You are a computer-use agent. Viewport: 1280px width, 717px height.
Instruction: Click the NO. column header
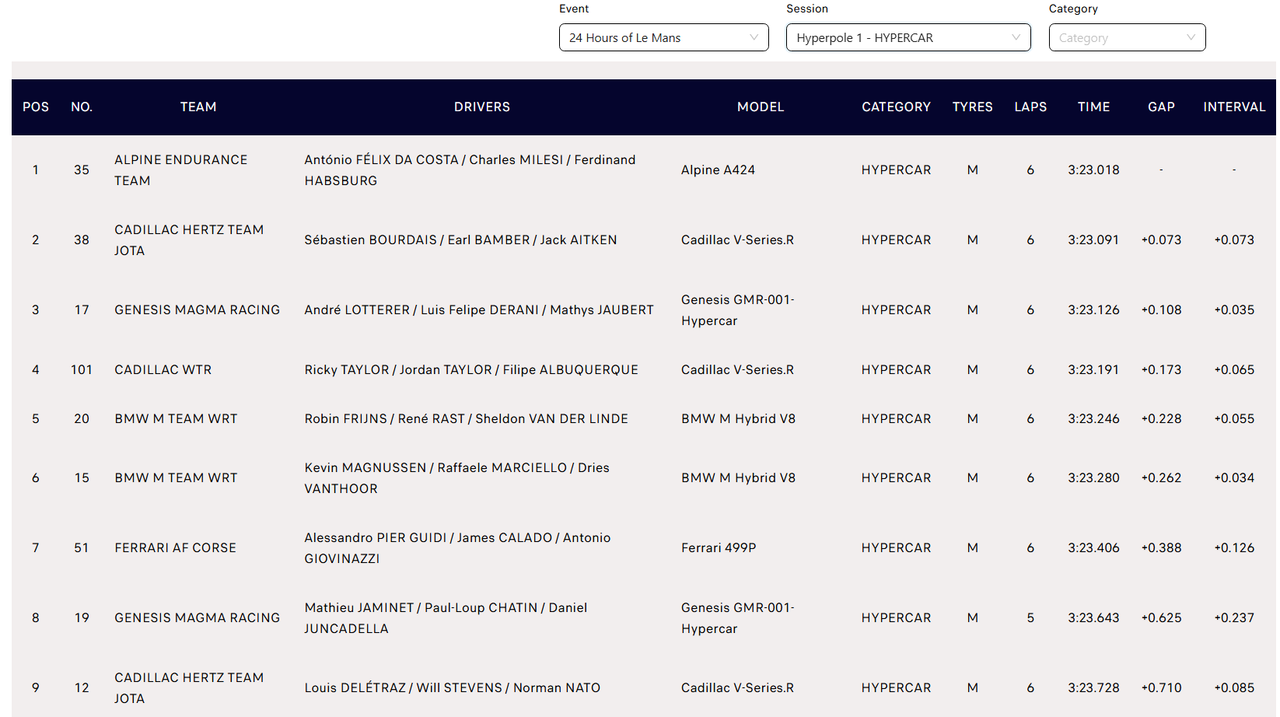(x=82, y=107)
